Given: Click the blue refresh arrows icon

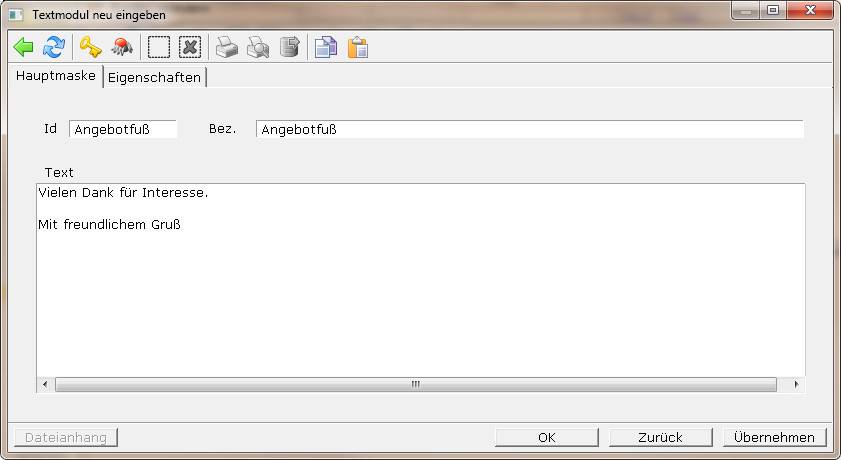Looking at the screenshot, I should pyautogui.click(x=54, y=47).
